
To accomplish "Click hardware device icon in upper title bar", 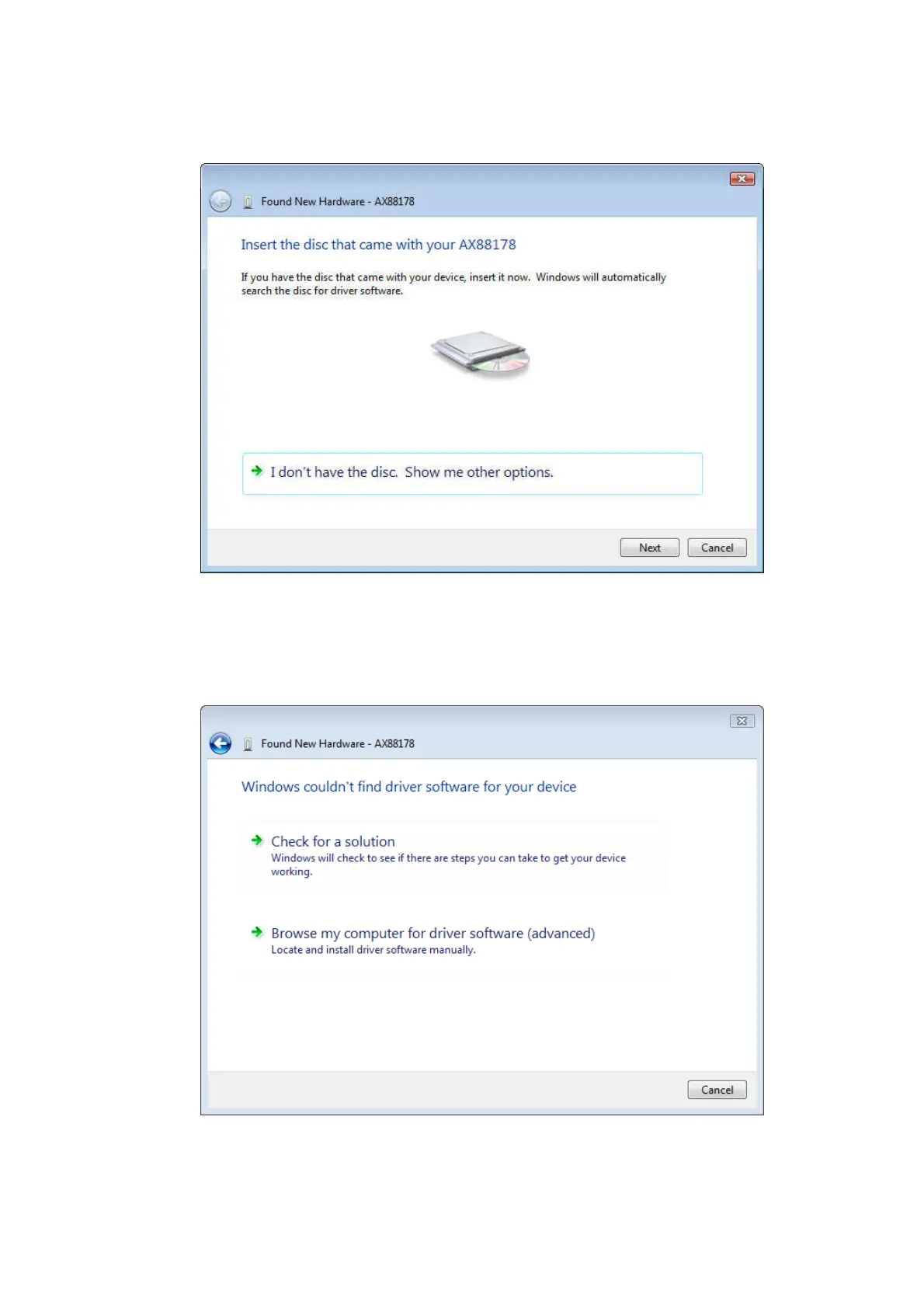I will point(248,202).
